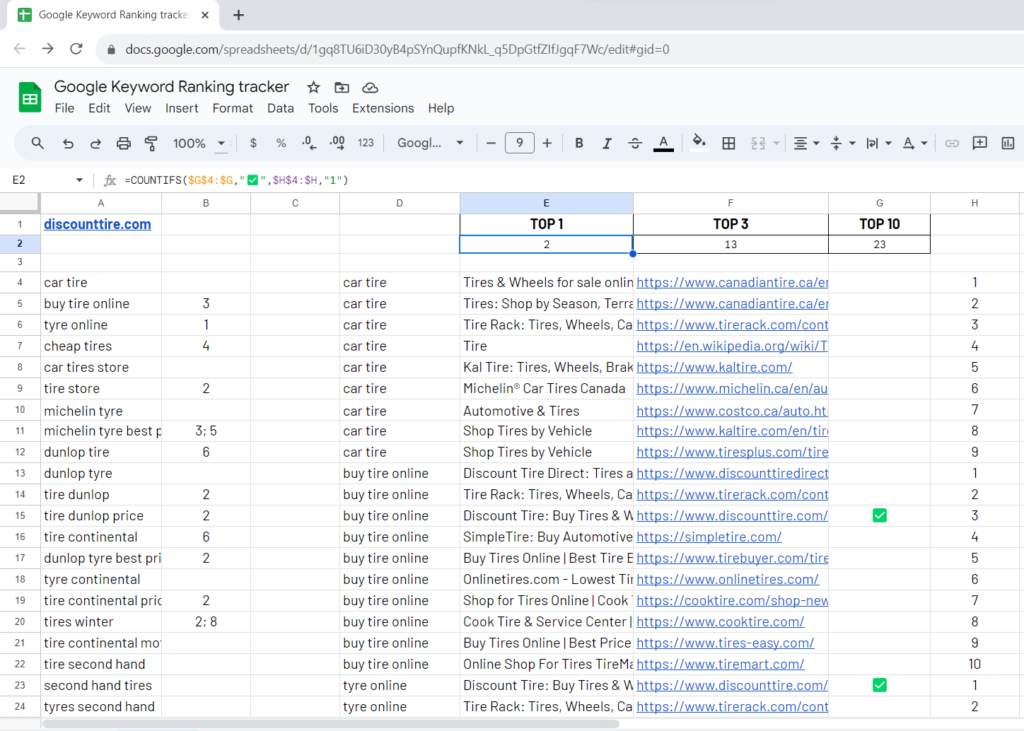This screenshot has width=1024, height=731.
Task: Decrease font size with minus button
Action: pyautogui.click(x=491, y=143)
